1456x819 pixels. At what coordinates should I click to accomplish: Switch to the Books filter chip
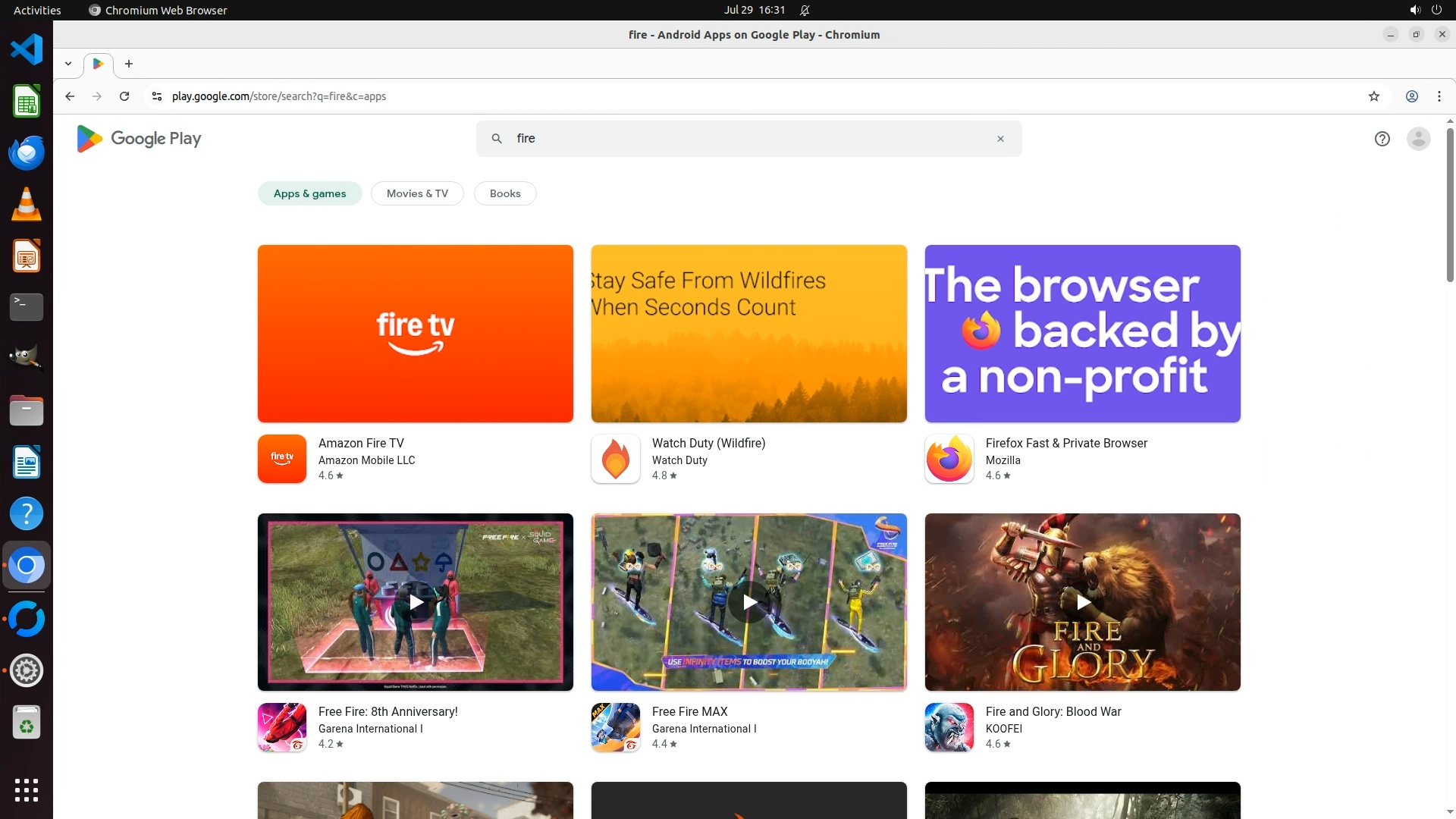coord(505,193)
